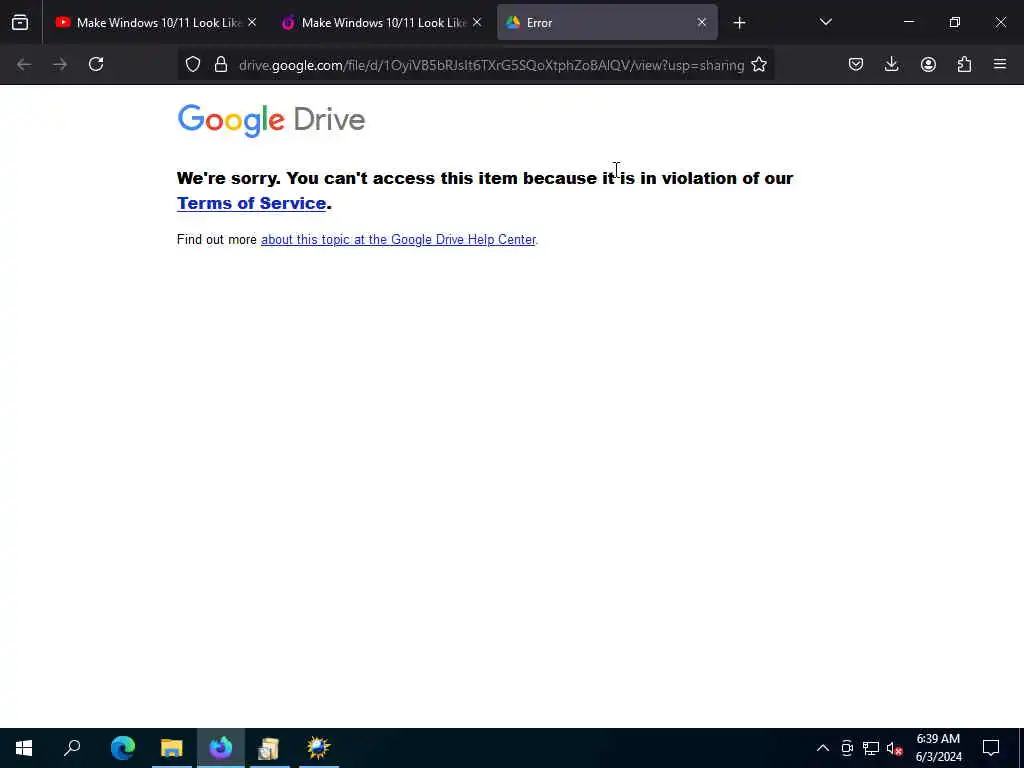Launch Microsoft Edge from taskbar

coord(123,748)
